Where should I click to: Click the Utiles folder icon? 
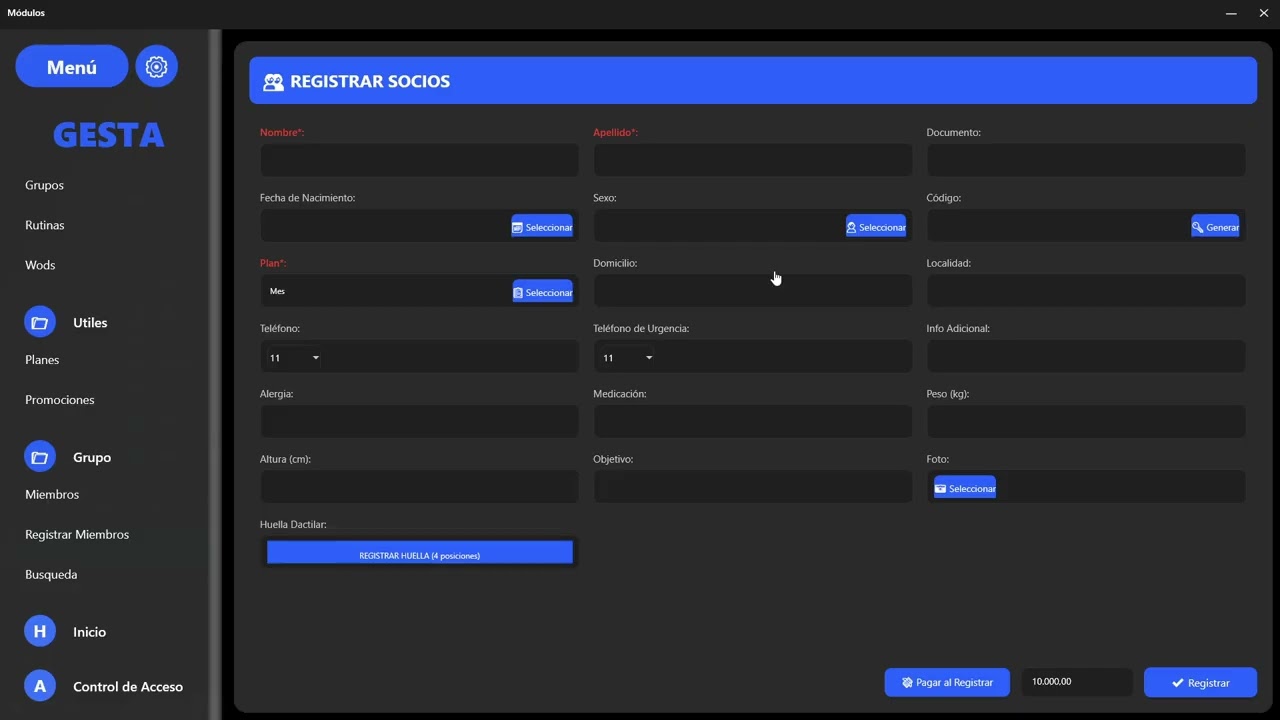click(40, 322)
